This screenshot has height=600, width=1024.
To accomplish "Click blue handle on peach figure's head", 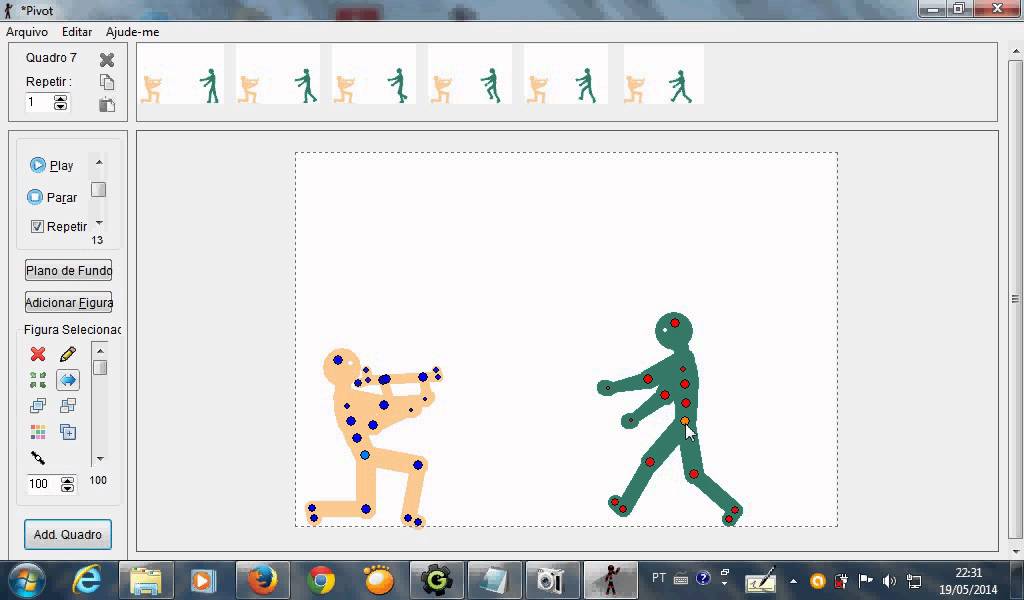I will pyautogui.click(x=338, y=360).
